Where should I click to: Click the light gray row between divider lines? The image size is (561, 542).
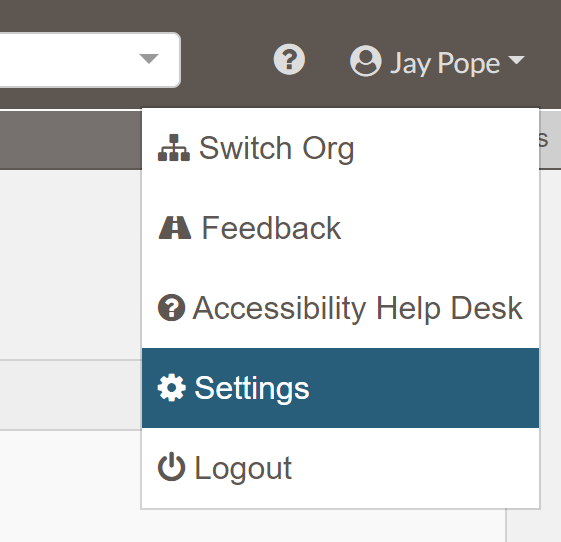pyautogui.click(x=71, y=395)
